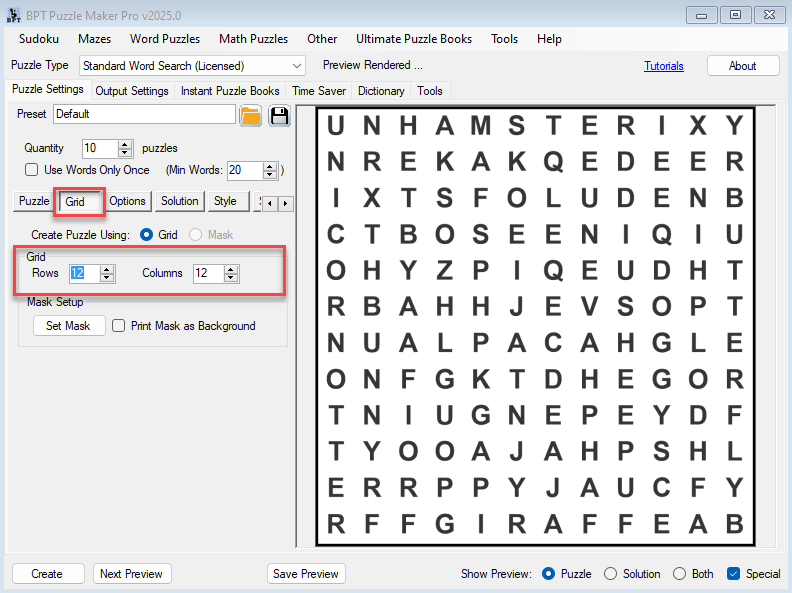
Task: Click the Preset name input field
Action: [144, 114]
